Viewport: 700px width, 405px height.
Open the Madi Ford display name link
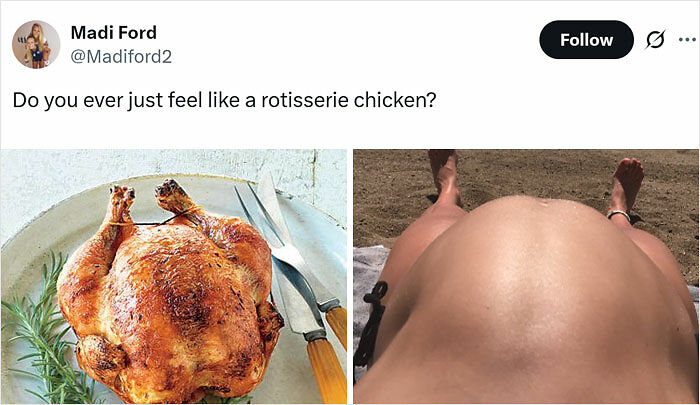[x=114, y=33]
